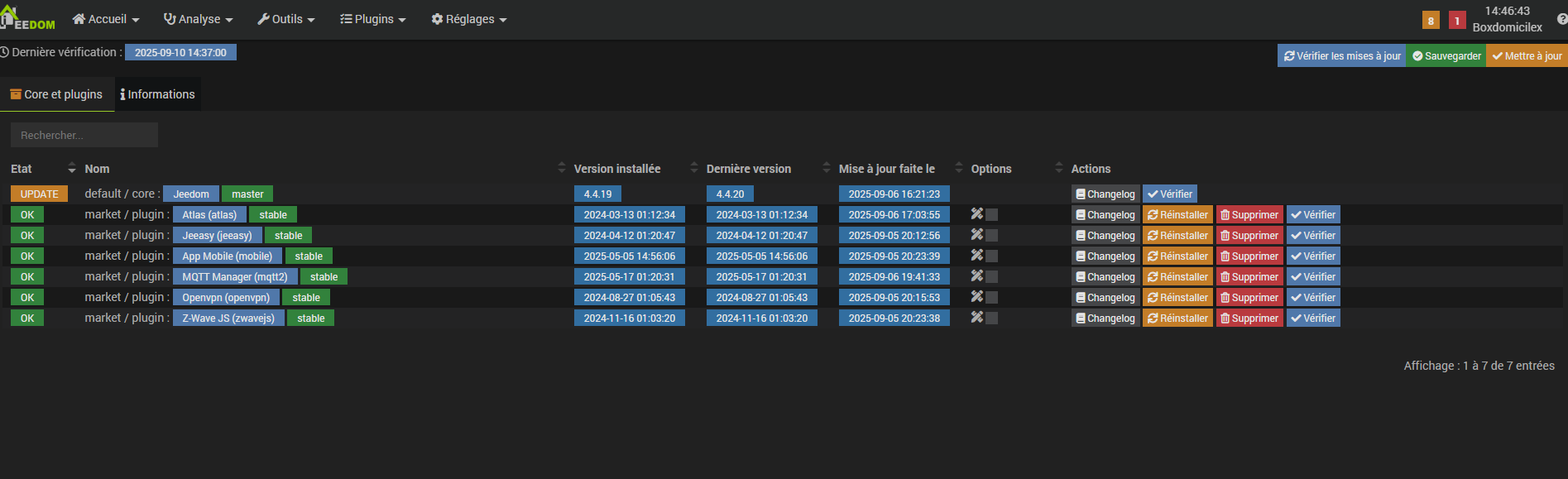Click the master branch label

point(247,194)
